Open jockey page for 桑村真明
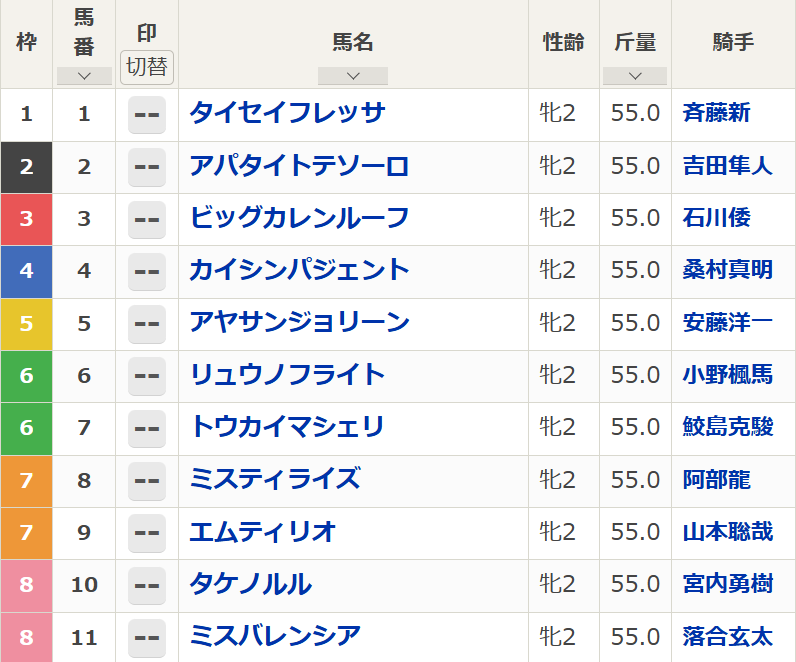The height and width of the screenshot is (662, 796). pos(727,270)
